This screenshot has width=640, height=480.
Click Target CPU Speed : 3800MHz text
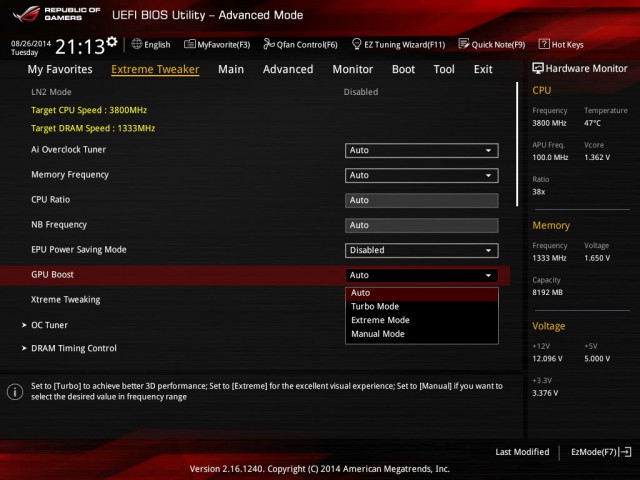click(x=89, y=110)
